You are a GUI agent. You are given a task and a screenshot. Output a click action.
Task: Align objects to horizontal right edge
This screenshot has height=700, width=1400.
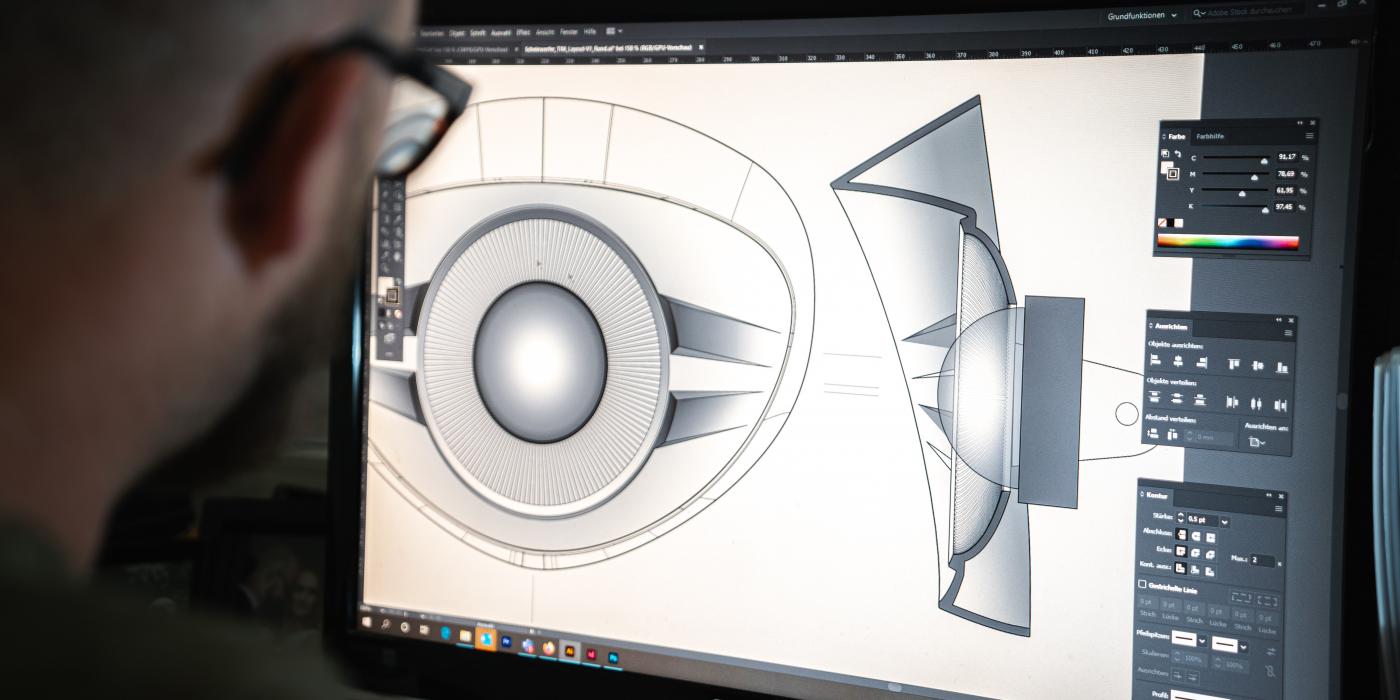[x=1203, y=362]
